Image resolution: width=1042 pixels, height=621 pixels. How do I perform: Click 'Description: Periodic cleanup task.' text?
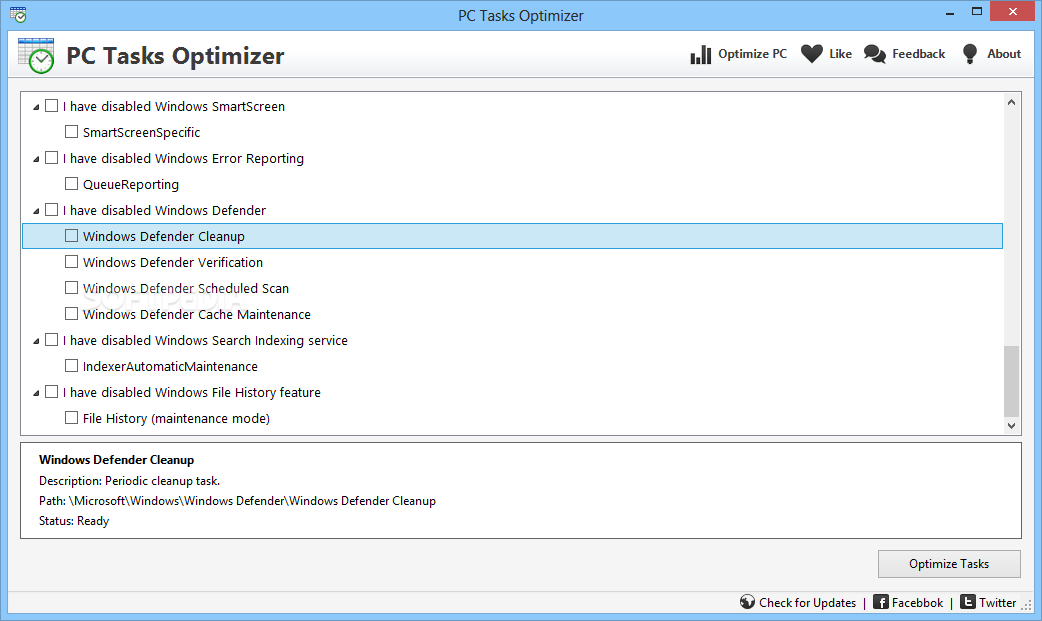click(x=130, y=481)
